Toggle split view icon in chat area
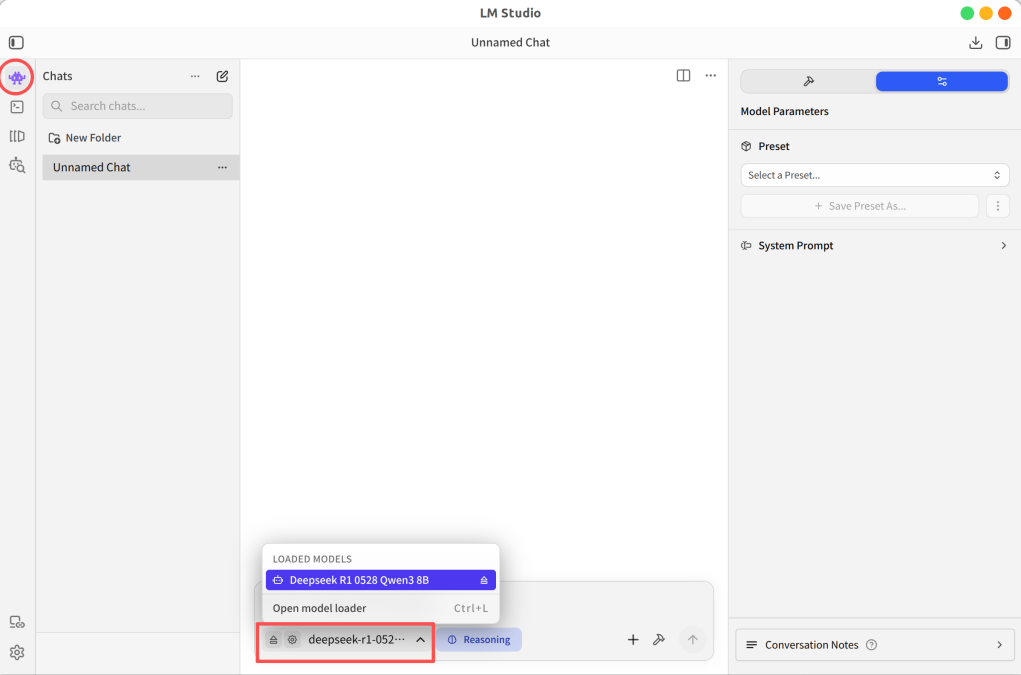This screenshot has width=1021, height=675. (x=683, y=76)
